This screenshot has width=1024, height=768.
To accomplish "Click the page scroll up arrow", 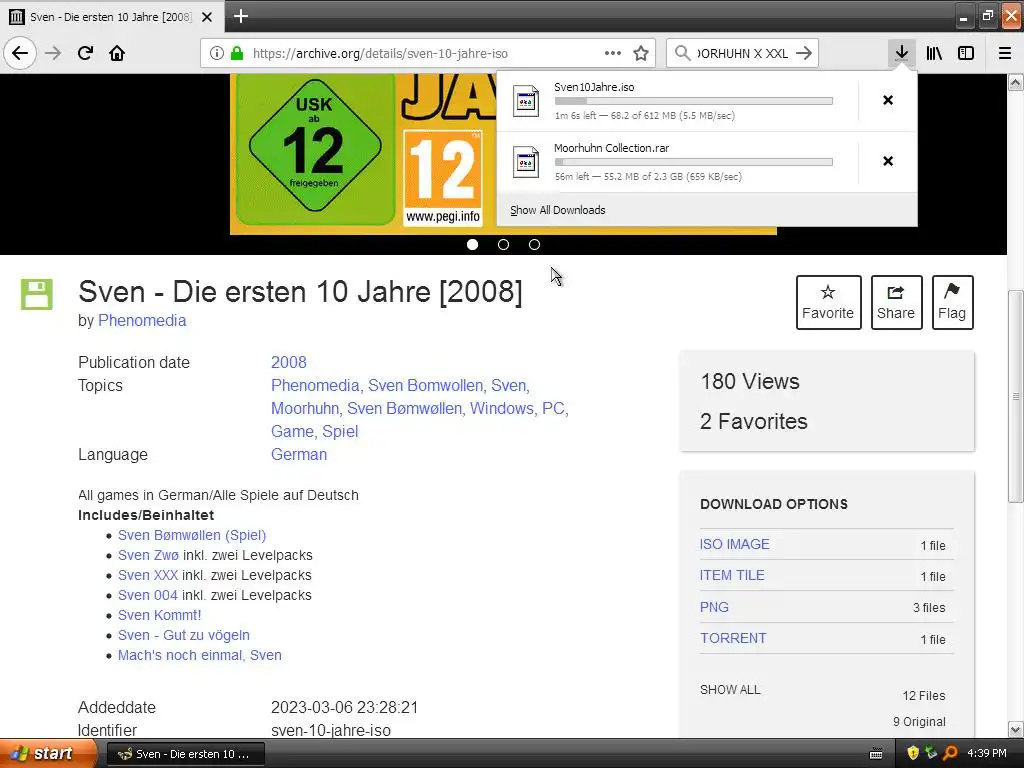I will coord(1016,82).
